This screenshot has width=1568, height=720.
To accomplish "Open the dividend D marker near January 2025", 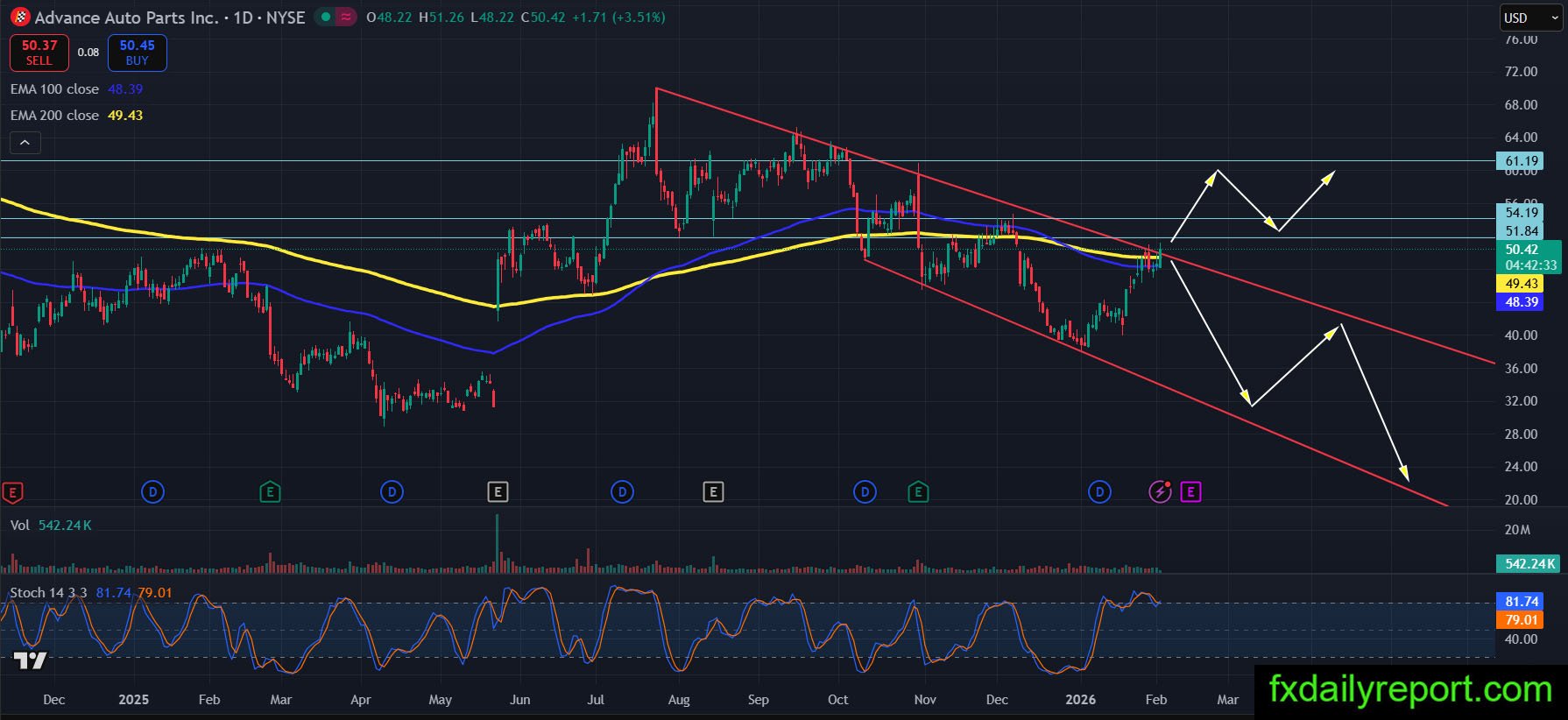I will [x=152, y=492].
